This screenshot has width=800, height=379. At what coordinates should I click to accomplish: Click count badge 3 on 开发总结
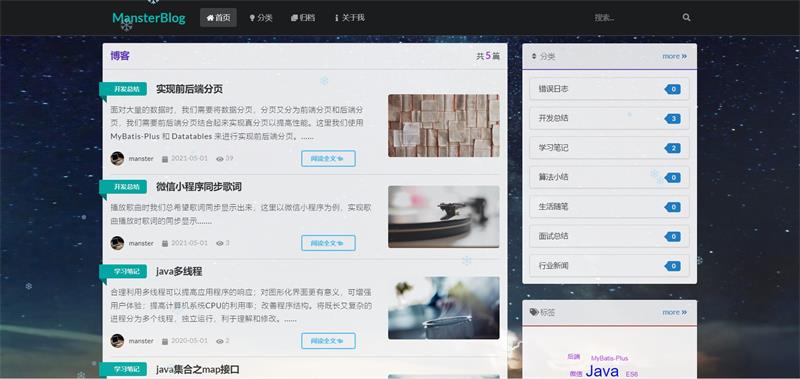[x=672, y=119]
